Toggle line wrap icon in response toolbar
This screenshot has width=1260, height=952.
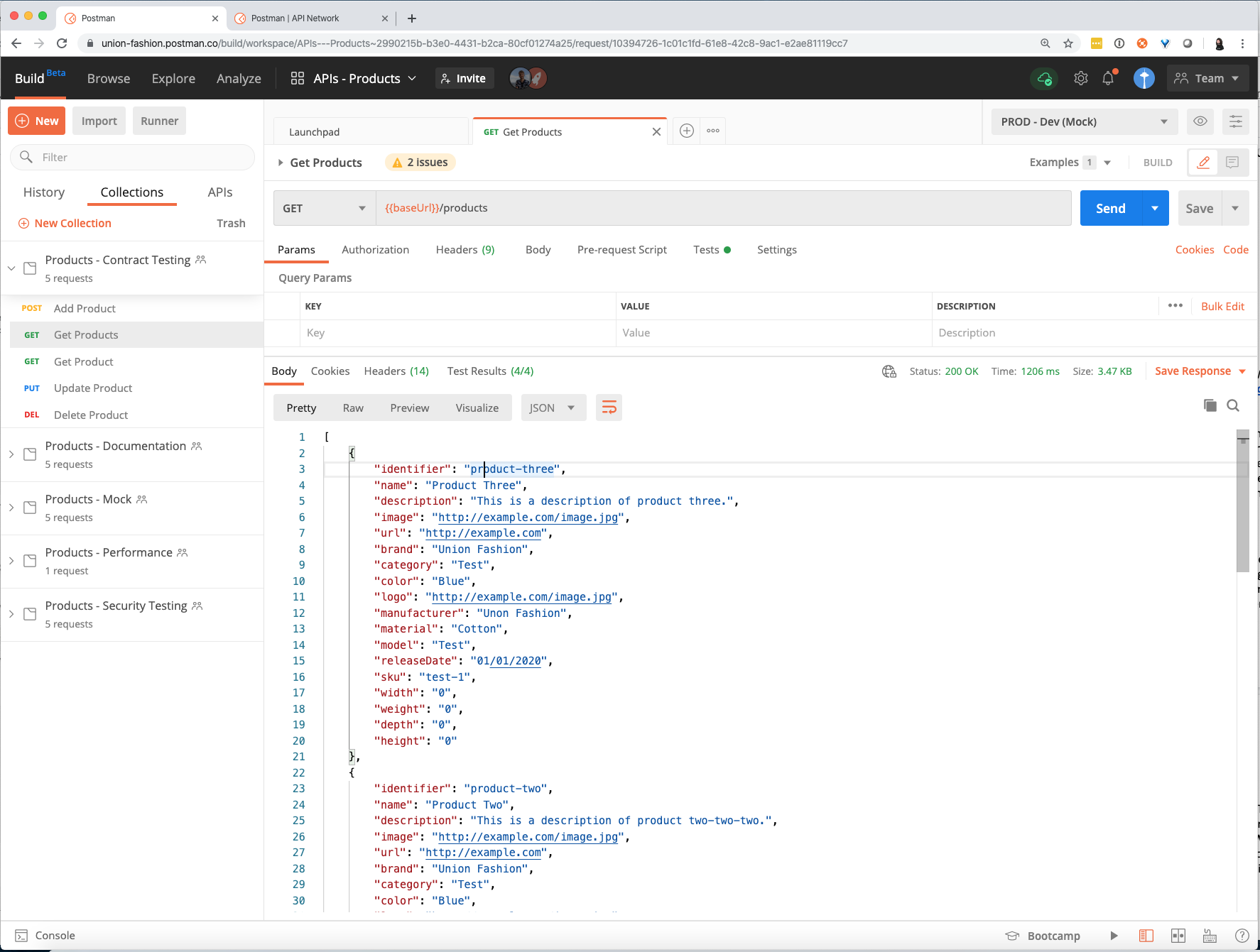[x=609, y=407]
